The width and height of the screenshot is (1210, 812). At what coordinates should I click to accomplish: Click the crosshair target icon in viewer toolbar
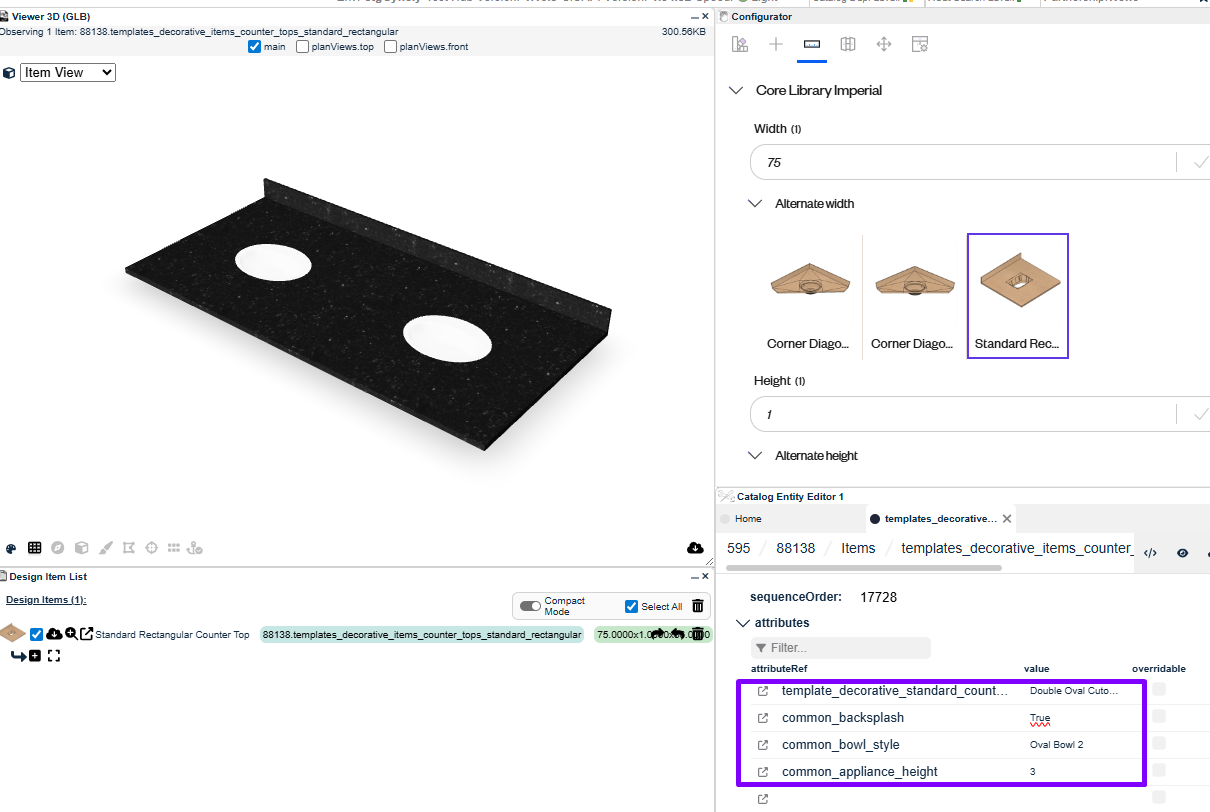[x=152, y=548]
